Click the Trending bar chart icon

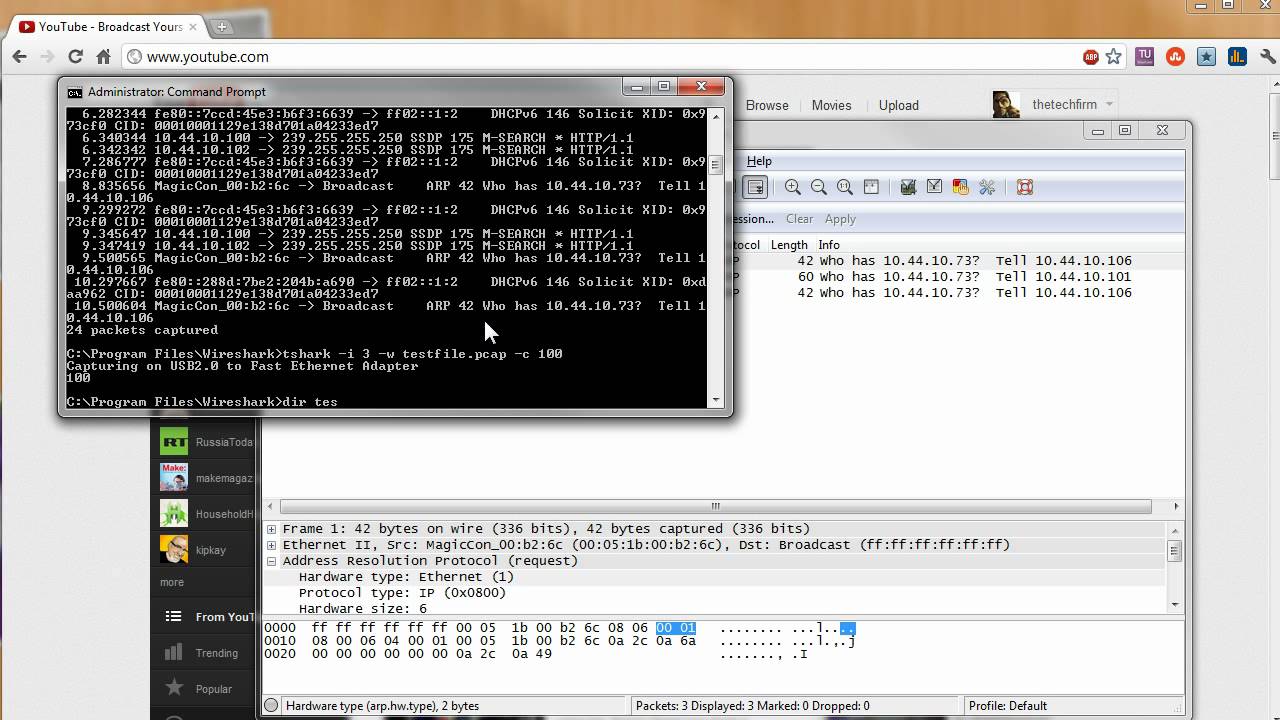pyautogui.click(x=174, y=652)
